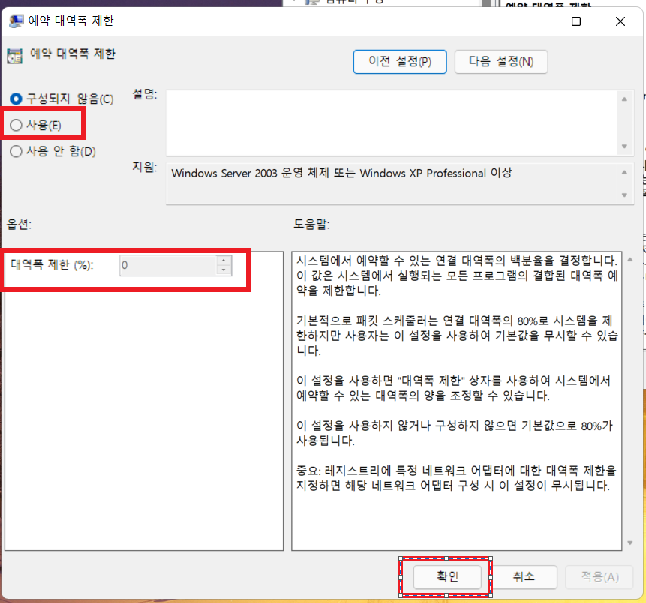
Task: Click the title bar window icon
Action: tap(16, 21)
